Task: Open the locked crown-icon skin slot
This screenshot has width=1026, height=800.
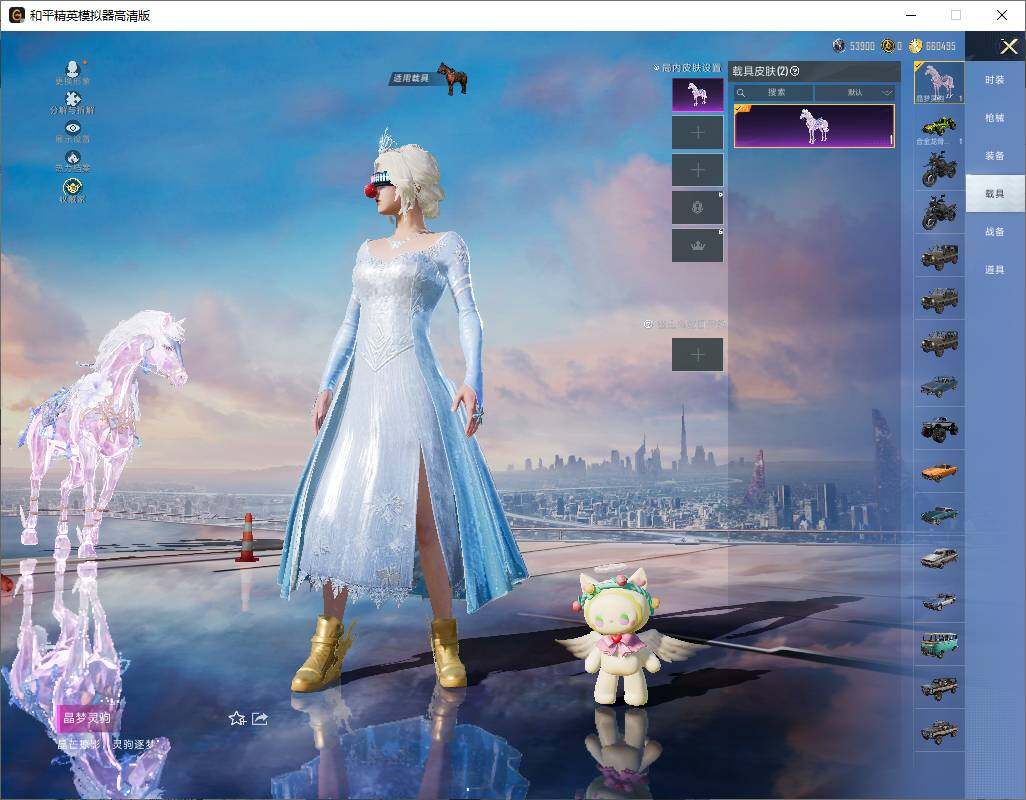Action: 698,246
